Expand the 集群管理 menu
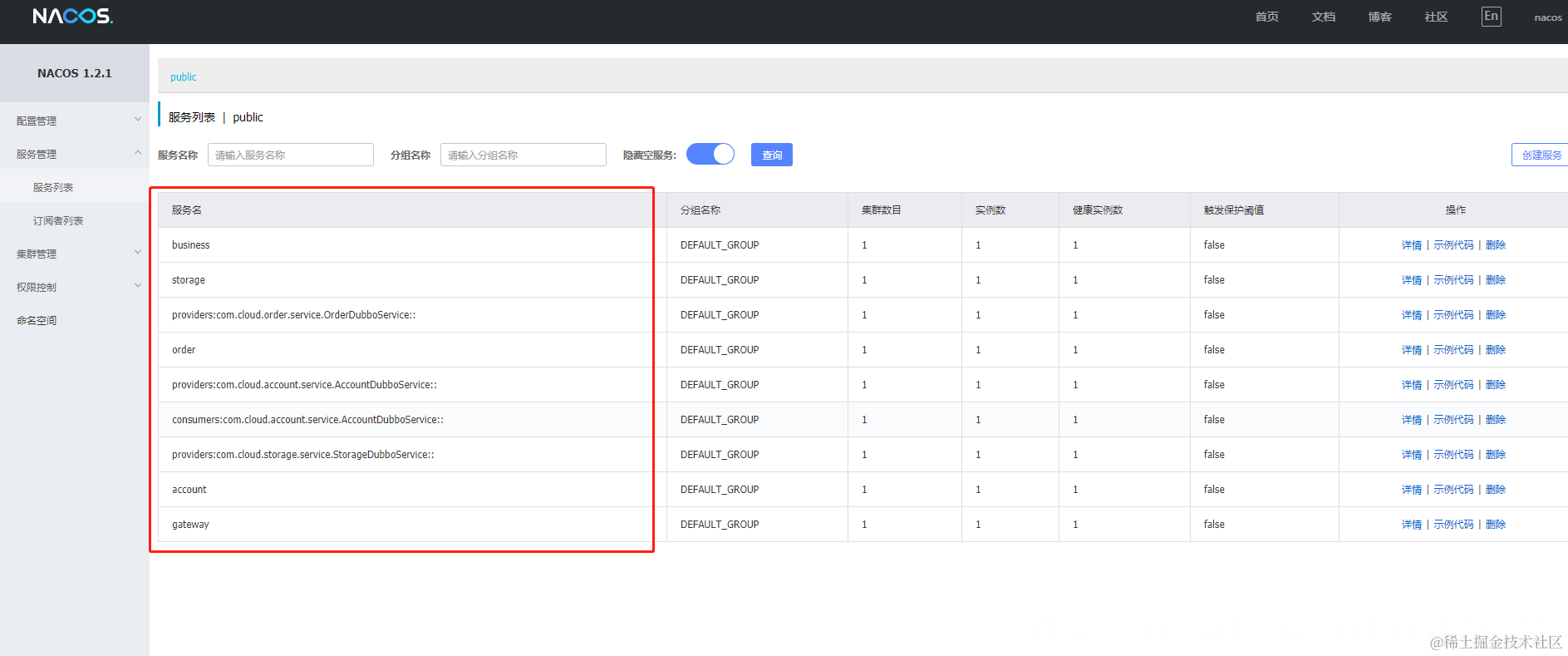 click(x=75, y=254)
